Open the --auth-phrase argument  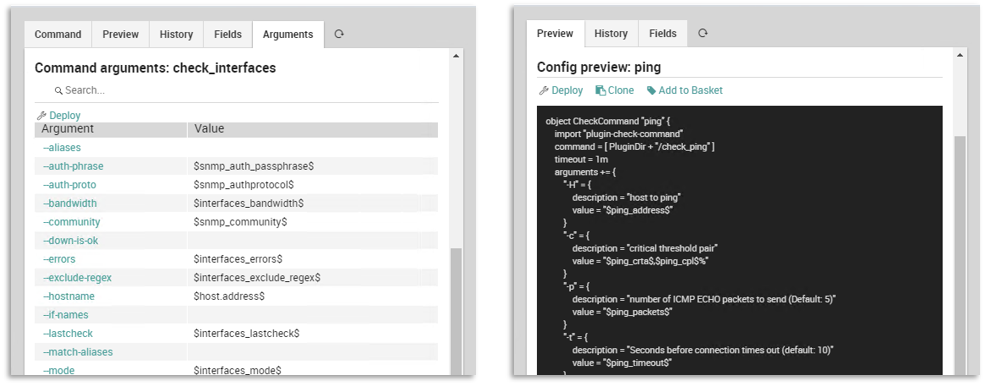(x=73, y=166)
